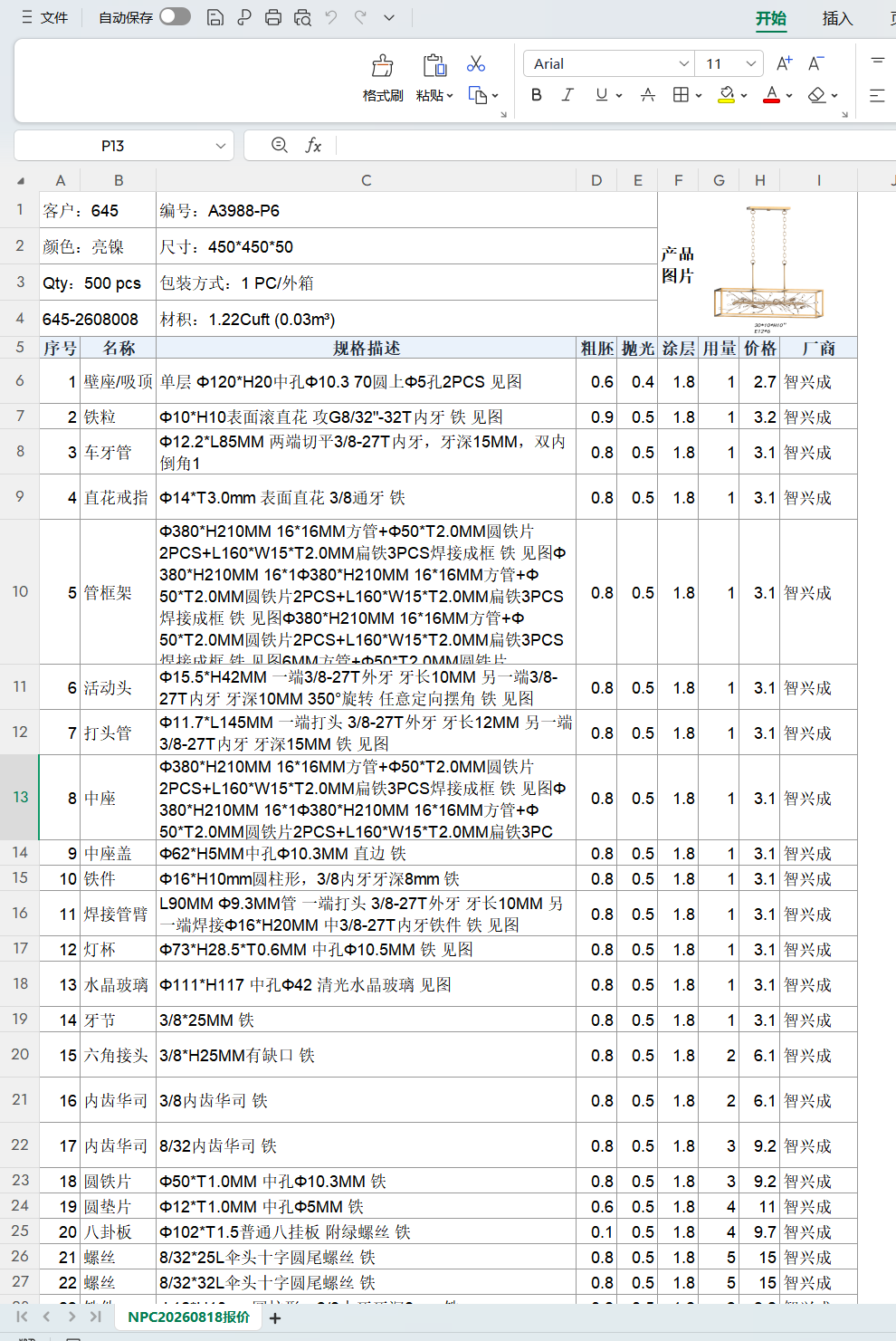Screen dimensions: 896x1341
Task: Click the print icon in title bar
Action: click(x=273, y=17)
